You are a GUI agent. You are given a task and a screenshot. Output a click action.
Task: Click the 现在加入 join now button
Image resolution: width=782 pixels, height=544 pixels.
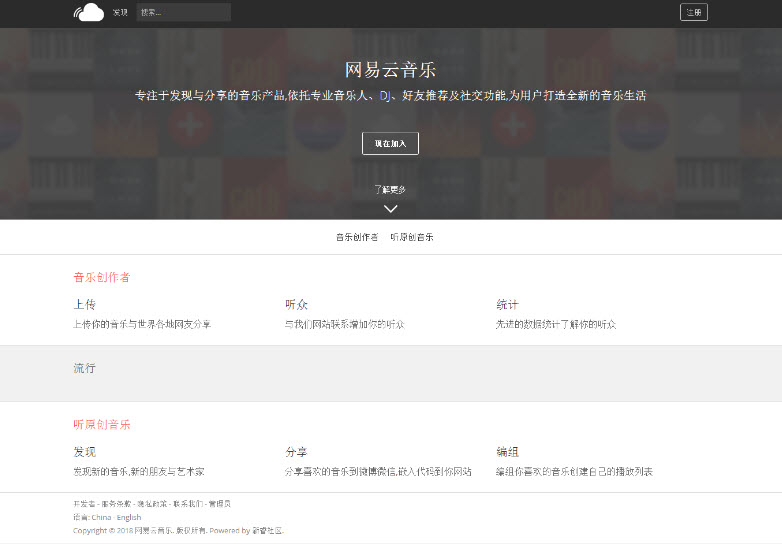click(390, 144)
